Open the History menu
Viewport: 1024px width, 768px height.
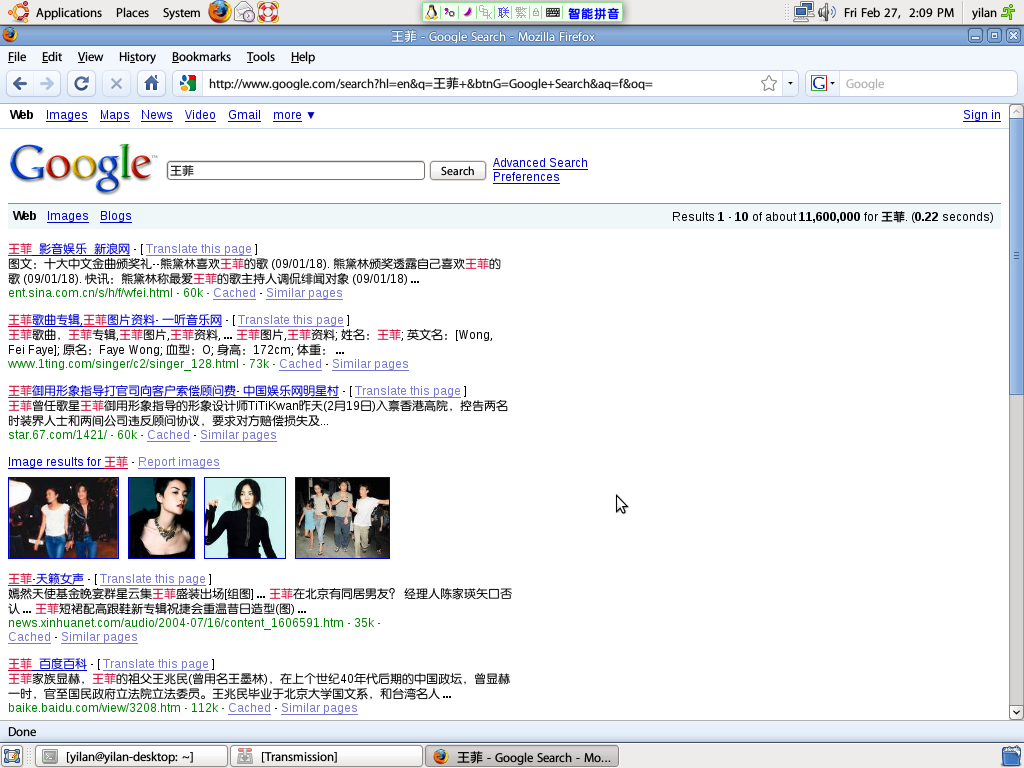pyautogui.click(x=137, y=57)
